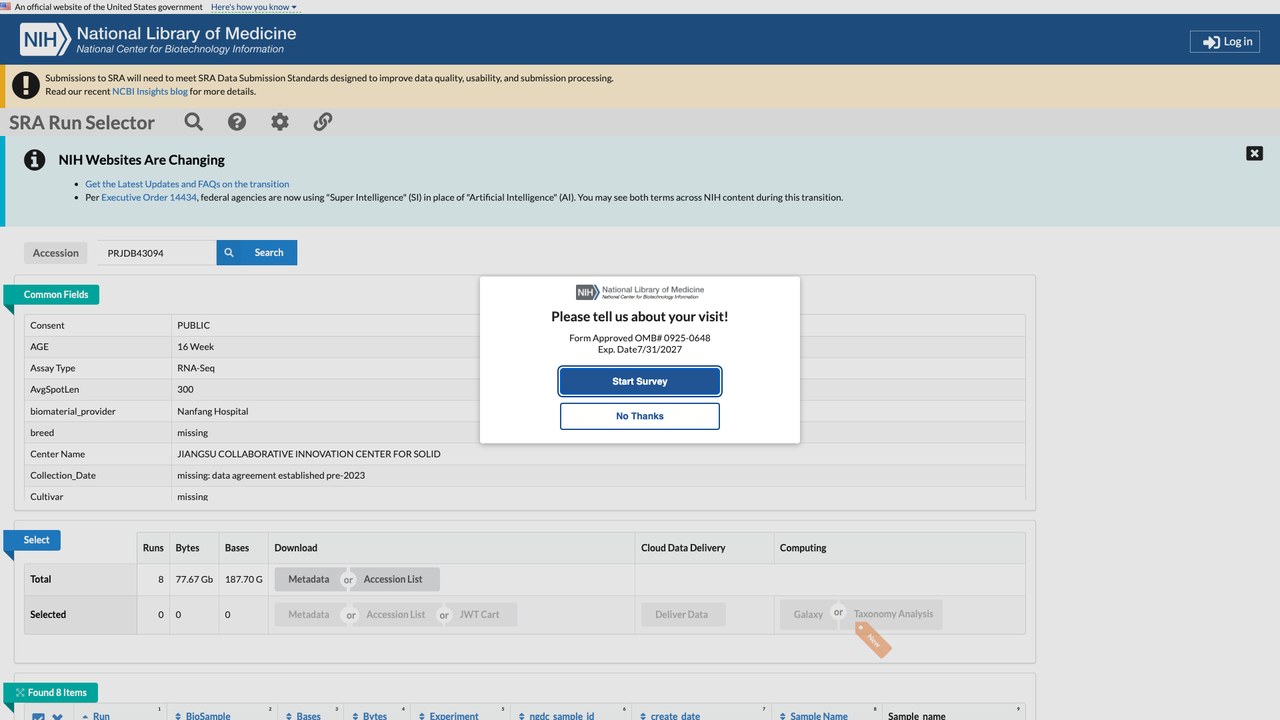This screenshot has height=720, width=1280.
Task: Open the help question mark icon
Action: click(x=237, y=122)
